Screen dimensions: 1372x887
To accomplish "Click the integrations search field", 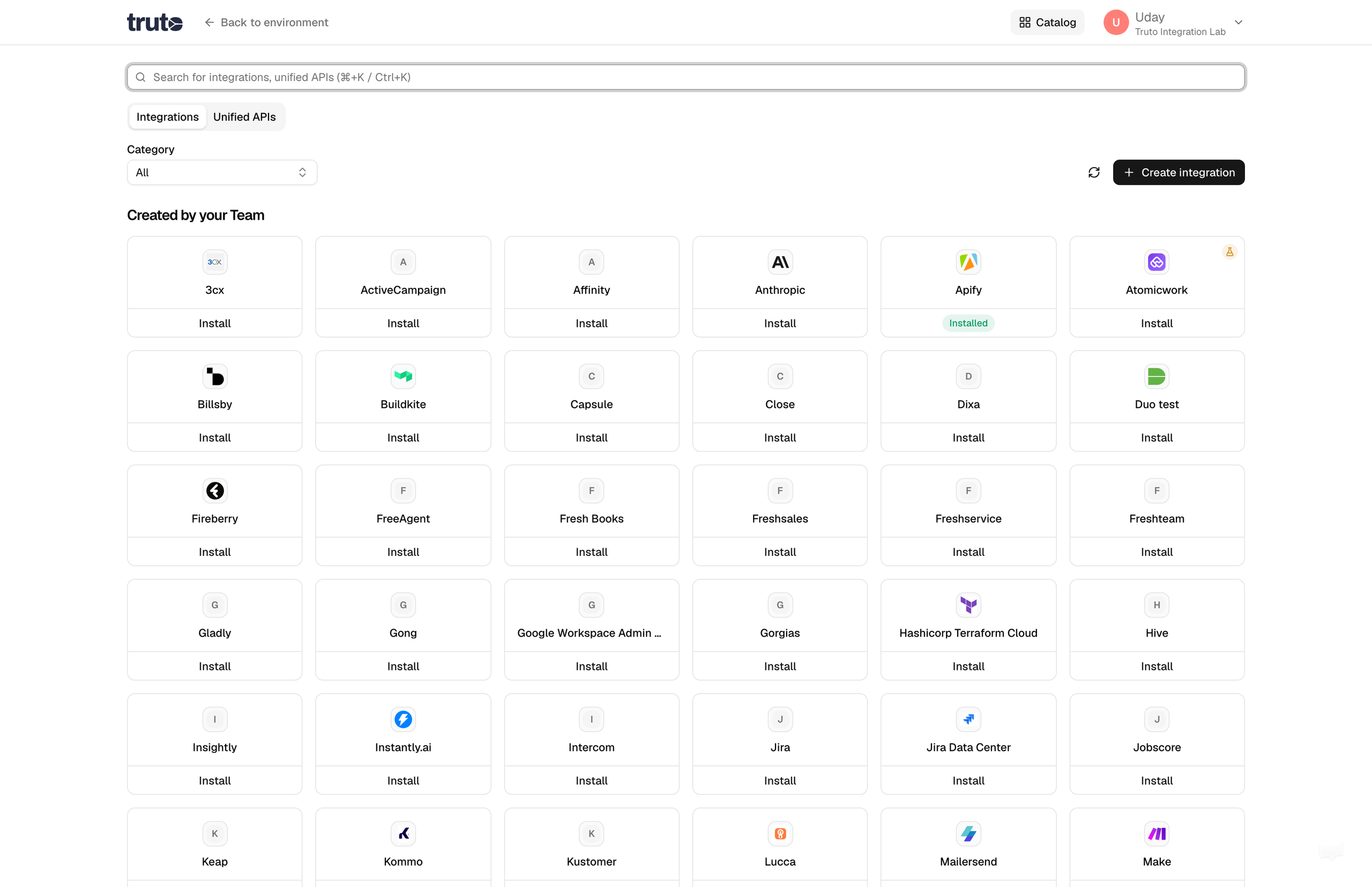I will click(x=686, y=77).
